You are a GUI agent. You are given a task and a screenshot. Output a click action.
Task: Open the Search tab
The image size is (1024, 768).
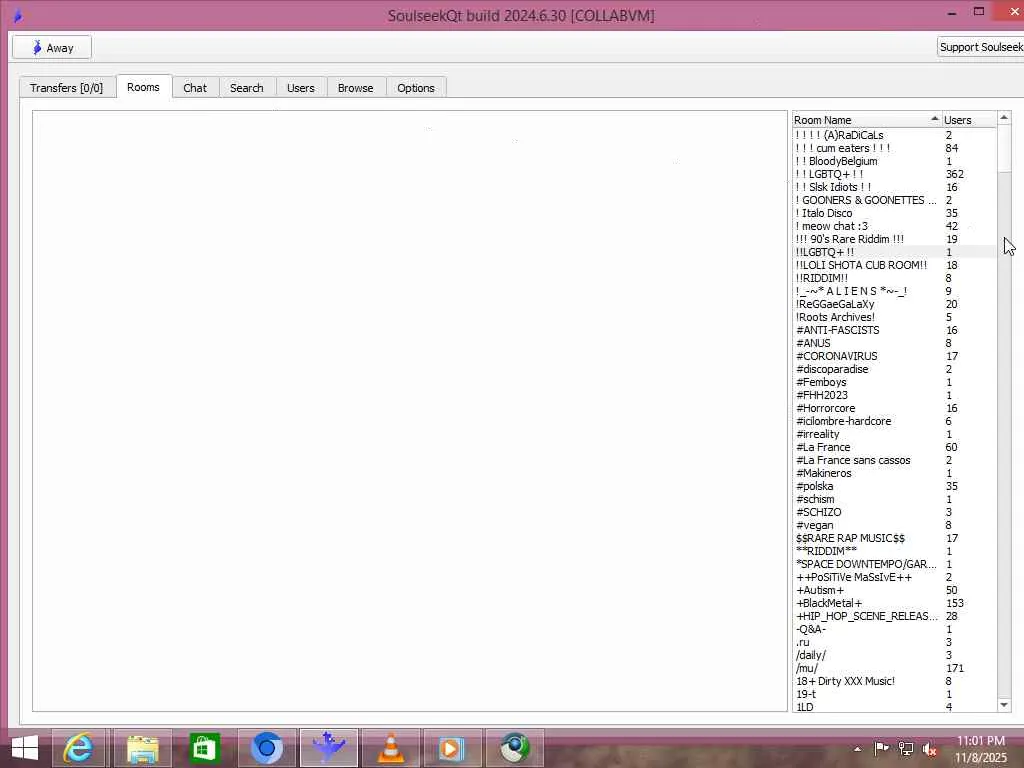coord(246,88)
